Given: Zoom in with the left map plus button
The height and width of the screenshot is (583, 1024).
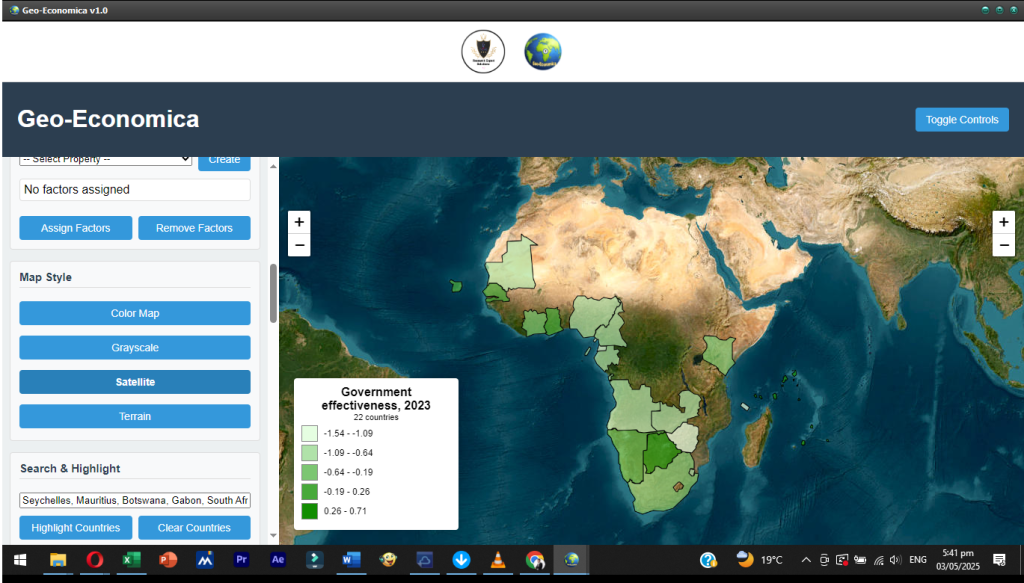Looking at the screenshot, I should coord(300,222).
